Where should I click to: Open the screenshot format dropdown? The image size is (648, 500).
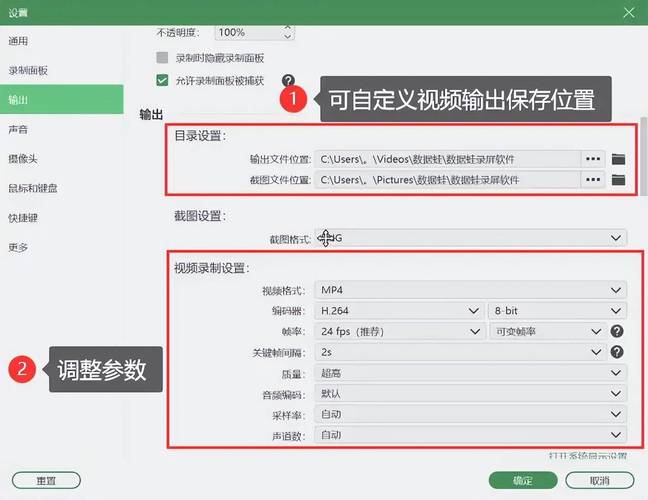[471, 238]
